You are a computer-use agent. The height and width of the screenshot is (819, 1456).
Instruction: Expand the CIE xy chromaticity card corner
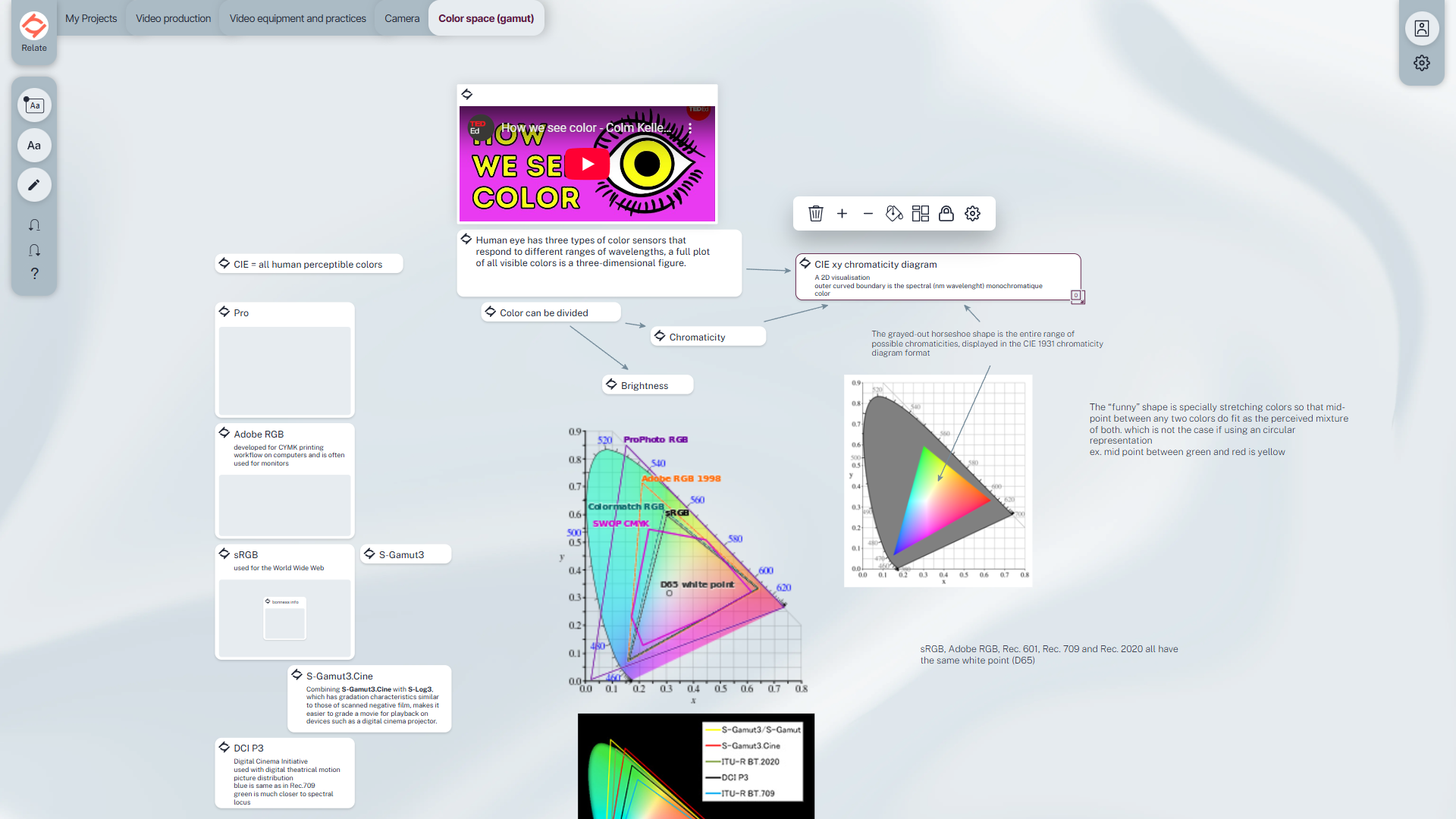(x=1077, y=297)
